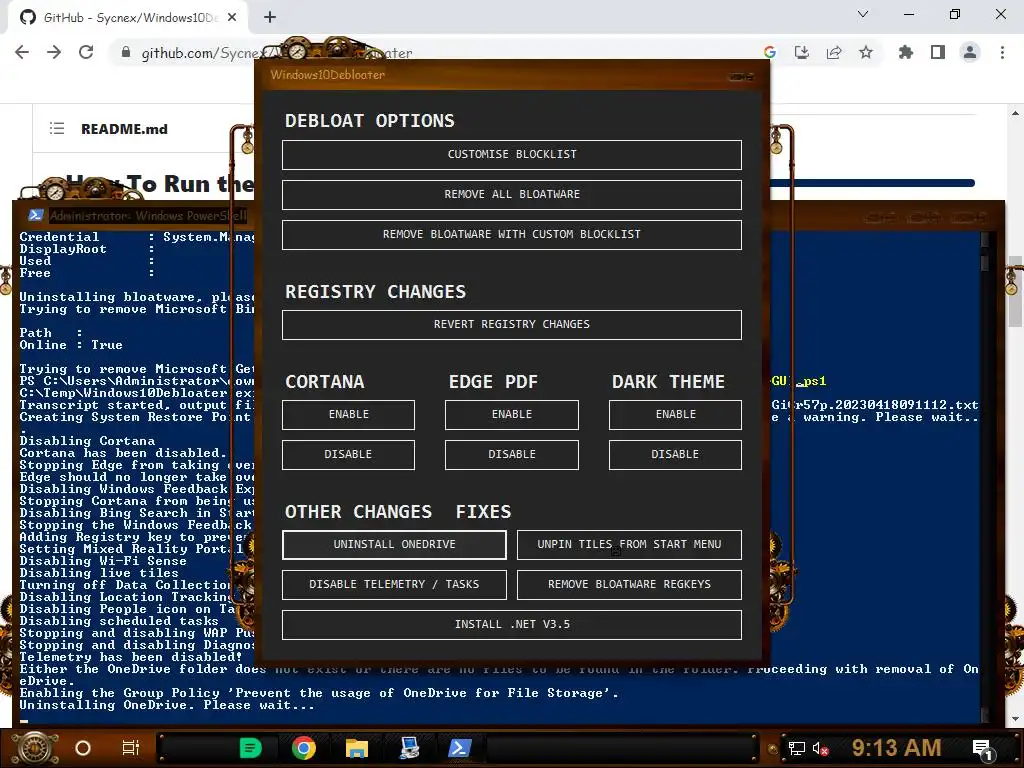The image size is (1024, 768).
Task: Click Install .NET V3.5 button
Action: 511,625
